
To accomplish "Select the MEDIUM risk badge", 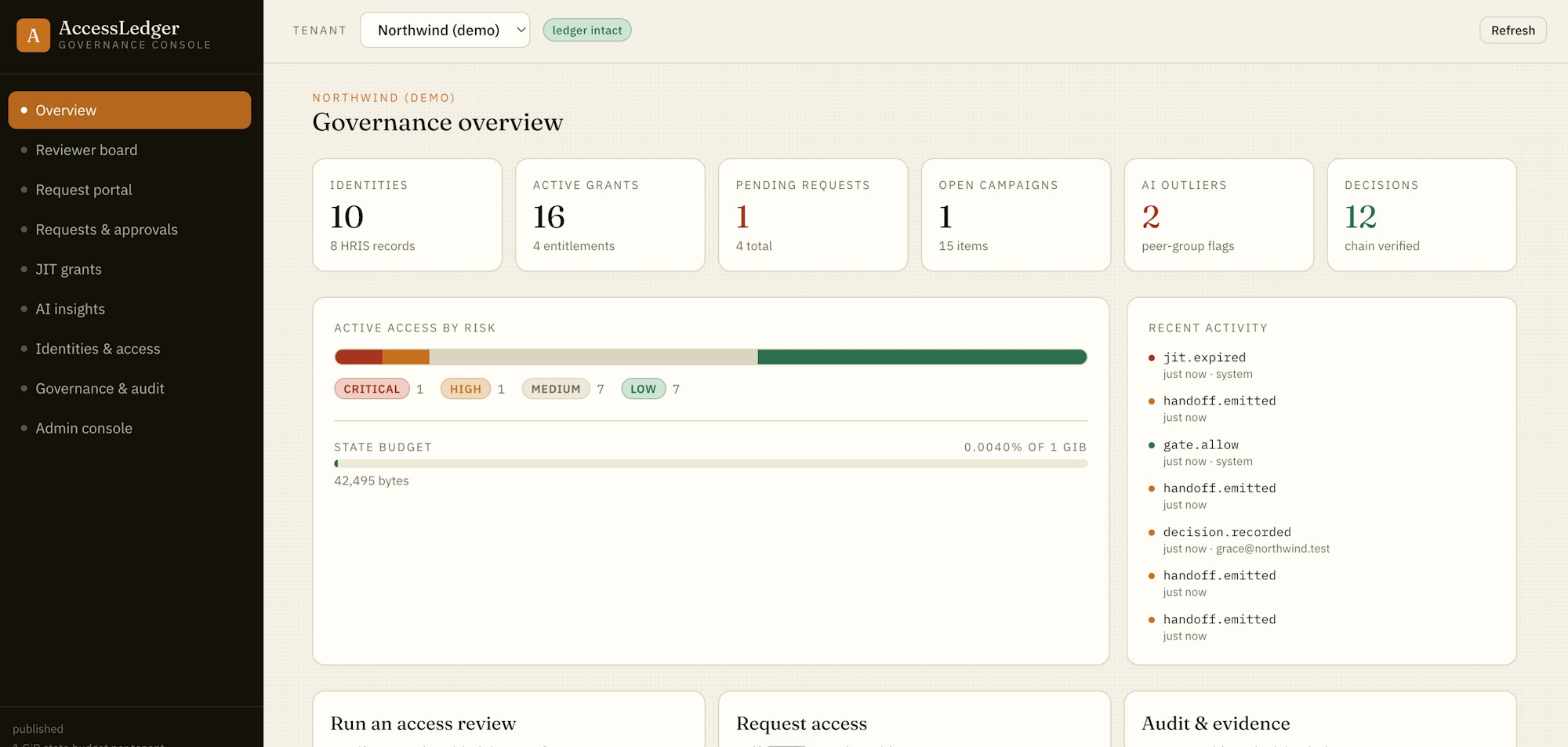I will coord(556,389).
